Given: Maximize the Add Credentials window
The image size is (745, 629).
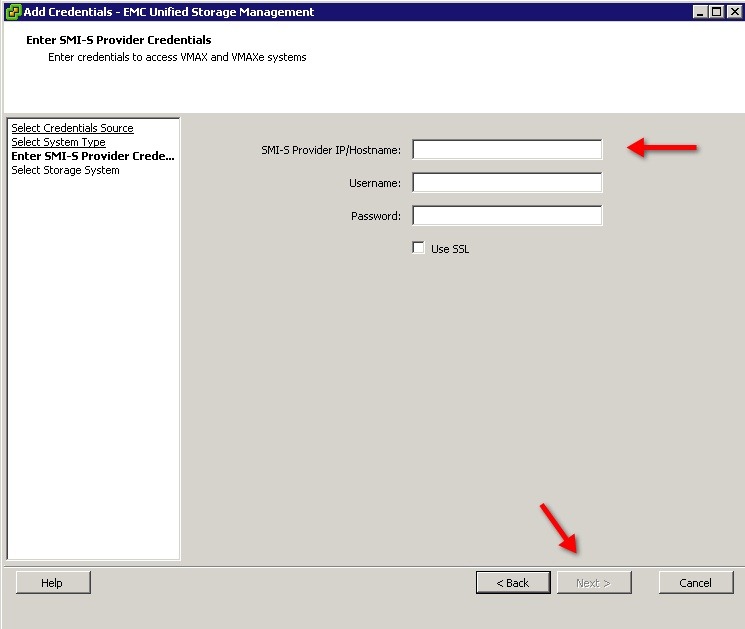Looking at the screenshot, I should point(715,12).
